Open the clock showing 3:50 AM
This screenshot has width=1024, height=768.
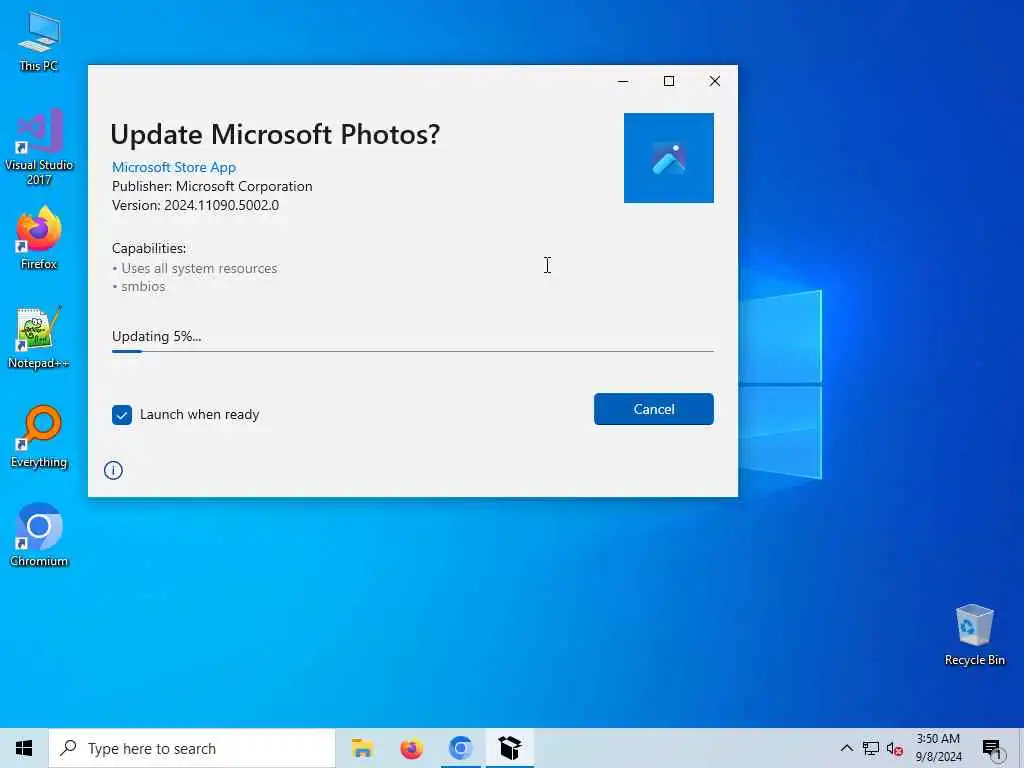(x=938, y=748)
